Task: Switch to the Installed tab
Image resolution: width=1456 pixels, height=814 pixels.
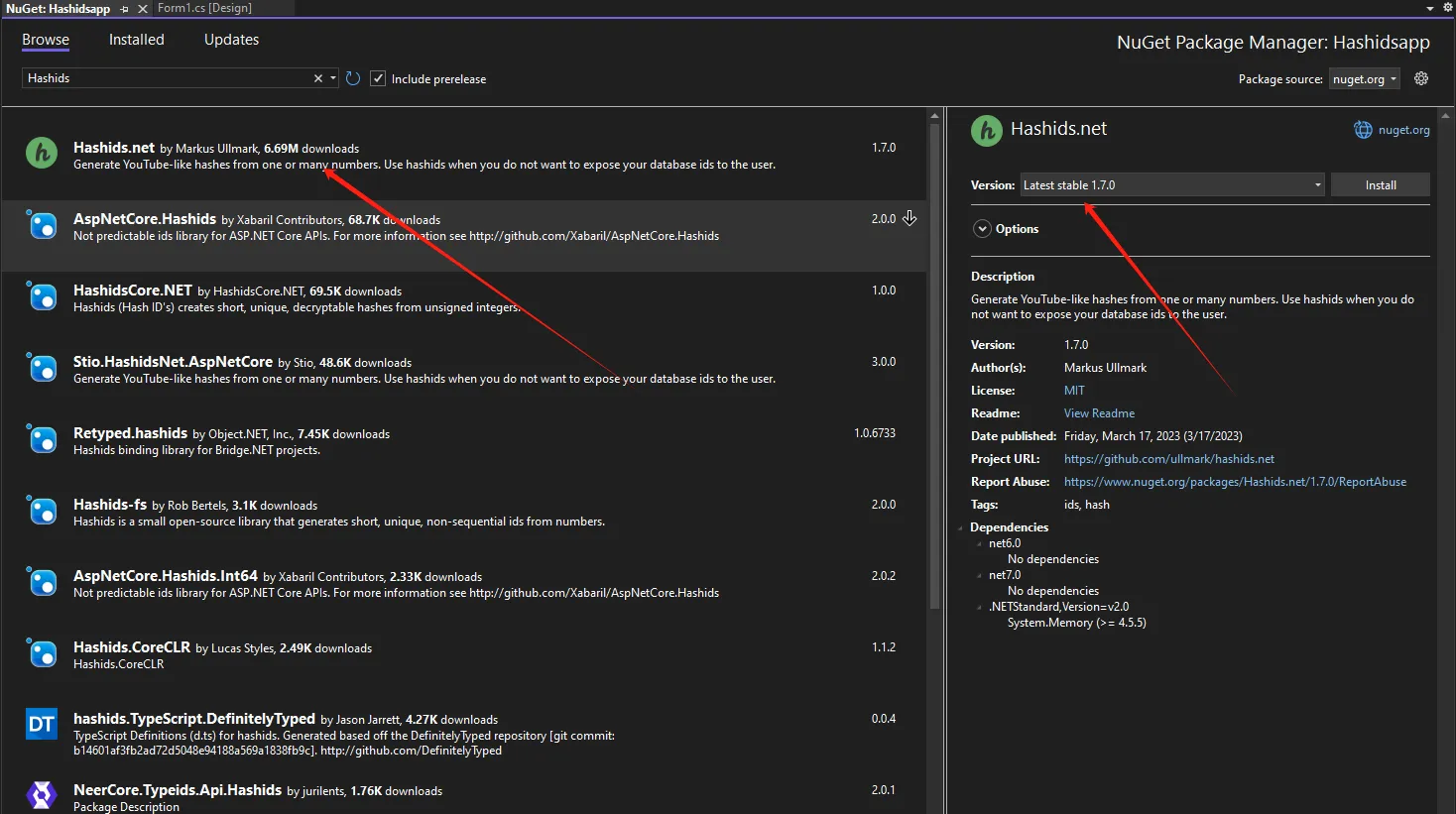Action: pyautogui.click(x=137, y=40)
